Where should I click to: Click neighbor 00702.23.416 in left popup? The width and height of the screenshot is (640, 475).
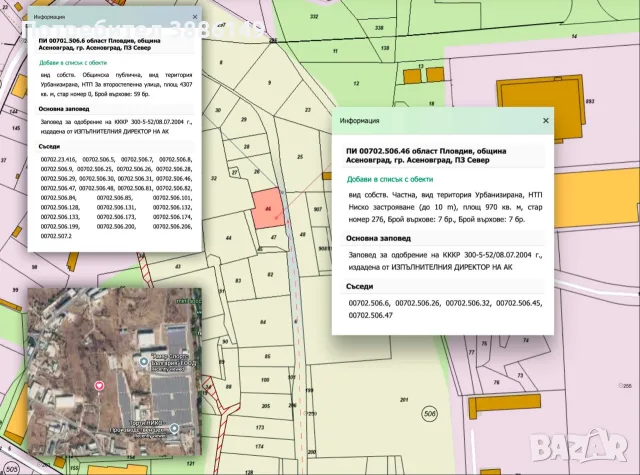coord(58,160)
